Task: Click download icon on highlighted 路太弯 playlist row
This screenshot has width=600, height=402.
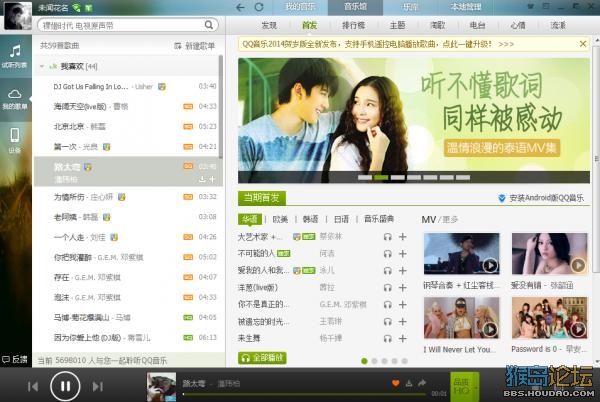Action: click(202, 179)
